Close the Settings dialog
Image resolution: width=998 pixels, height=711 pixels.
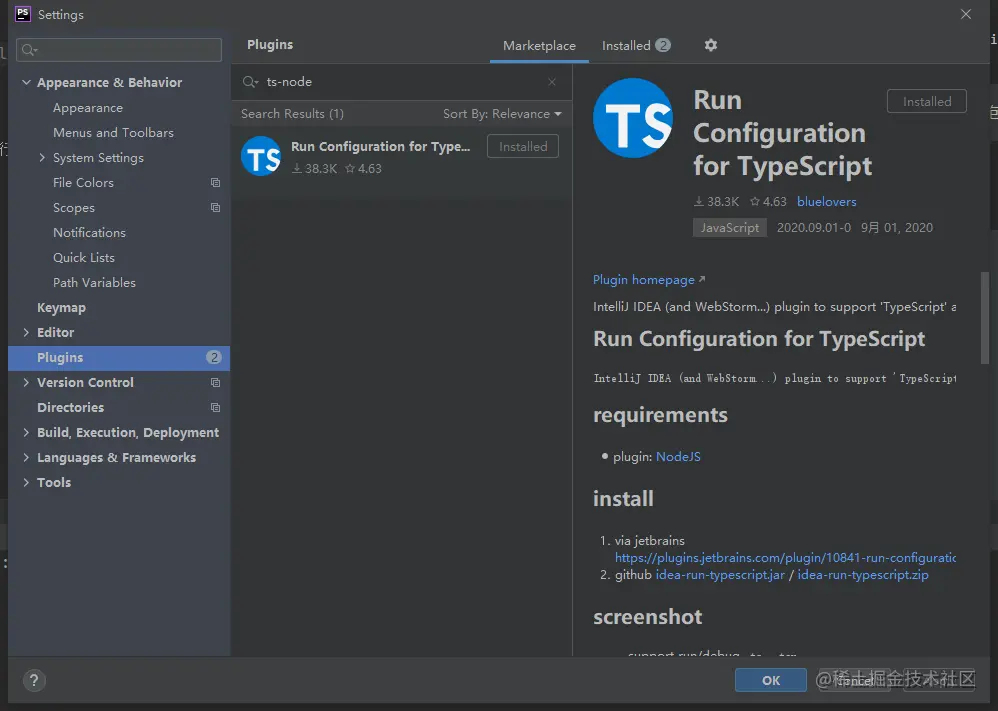(966, 14)
